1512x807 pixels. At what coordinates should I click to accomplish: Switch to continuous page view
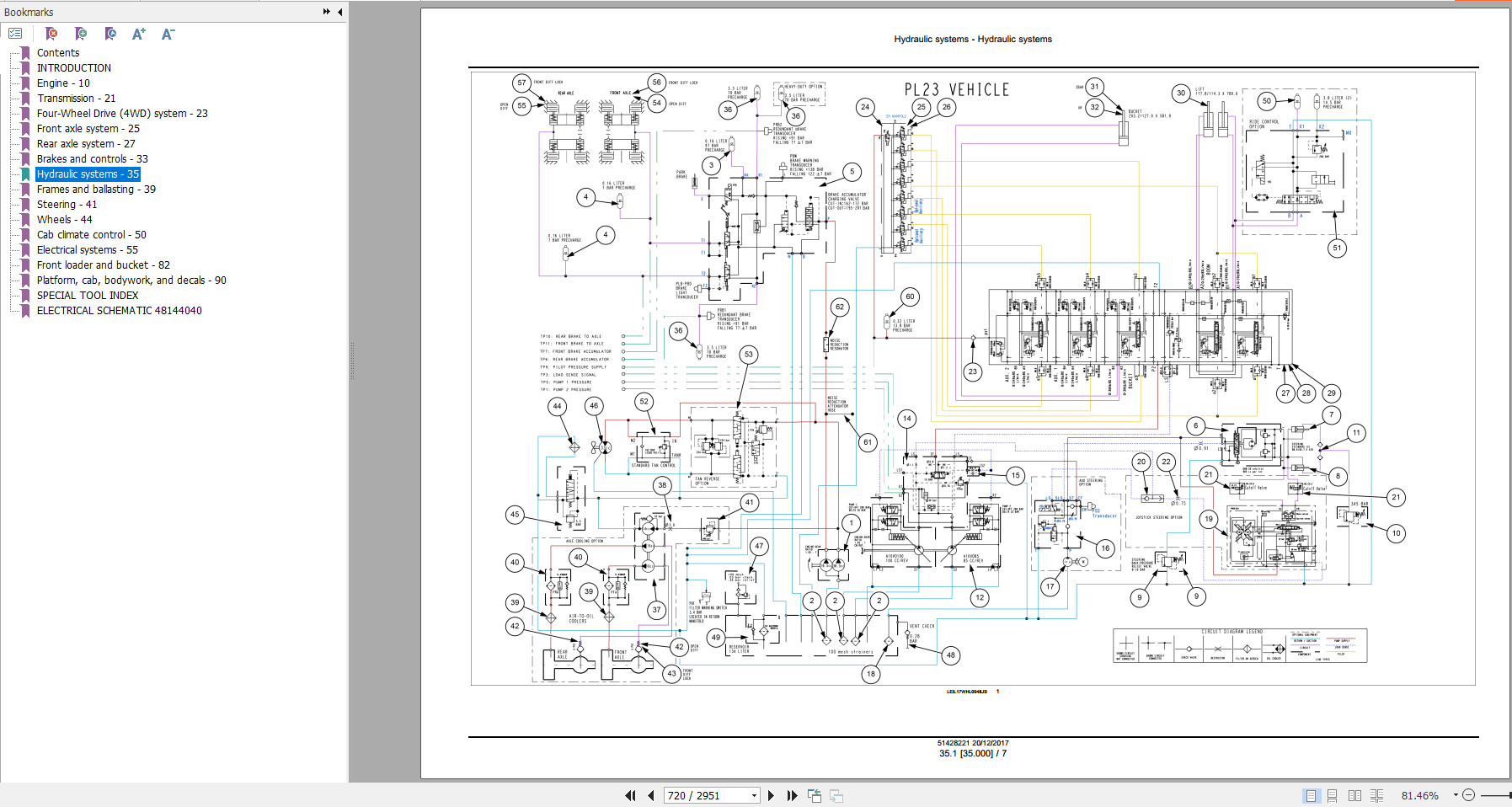point(1333,795)
